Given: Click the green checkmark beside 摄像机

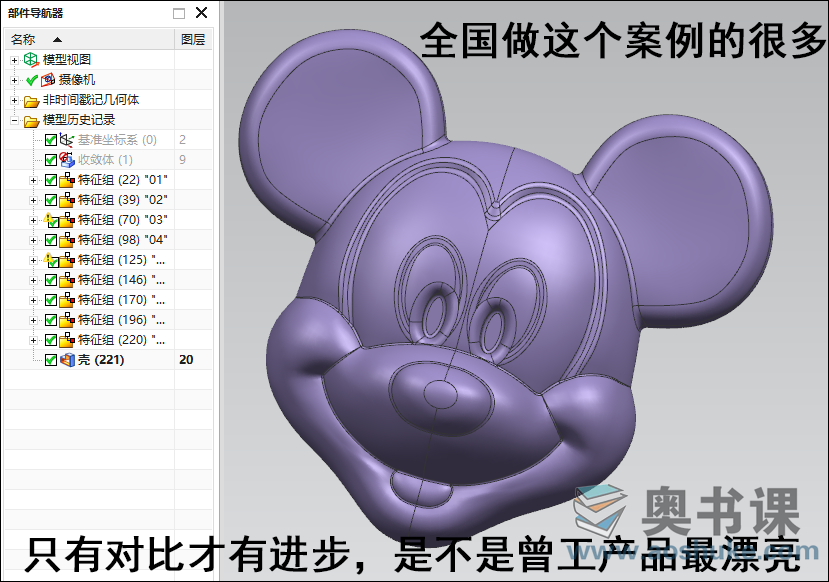Looking at the screenshot, I should pos(32,80).
